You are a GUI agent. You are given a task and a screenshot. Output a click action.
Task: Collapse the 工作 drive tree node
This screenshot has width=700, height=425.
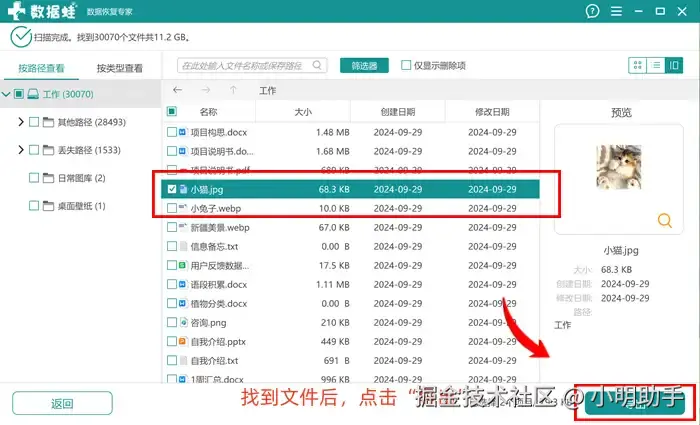pos(6,94)
